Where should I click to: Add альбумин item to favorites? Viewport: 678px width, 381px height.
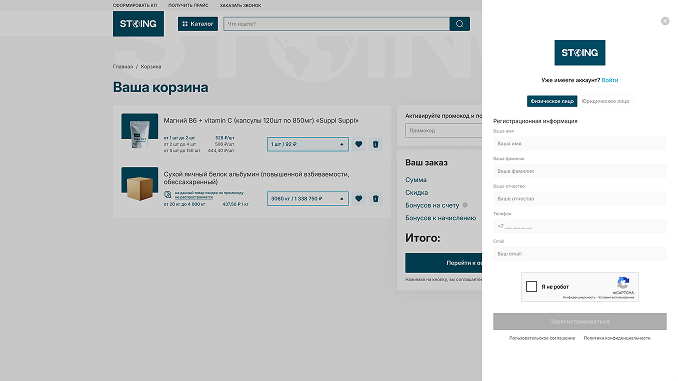pos(358,199)
